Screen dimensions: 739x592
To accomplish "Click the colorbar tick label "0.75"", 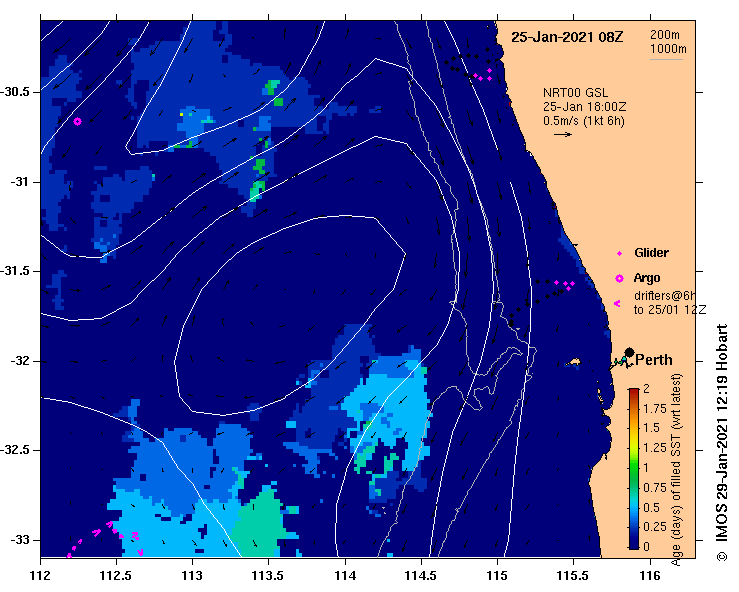I will click(654, 488).
